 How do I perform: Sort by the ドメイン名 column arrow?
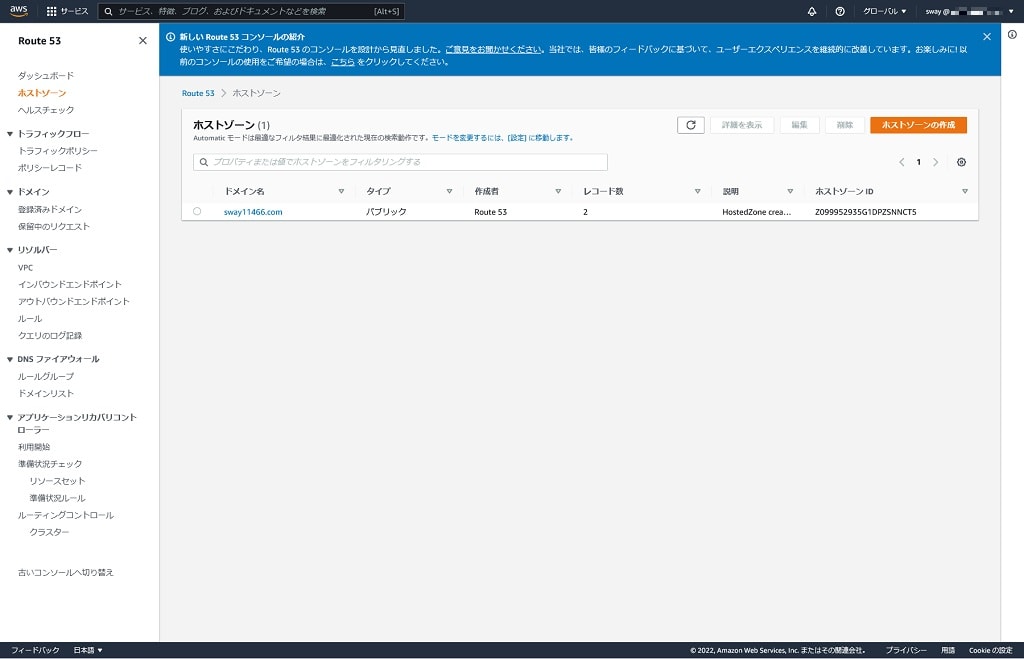(x=341, y=191)
